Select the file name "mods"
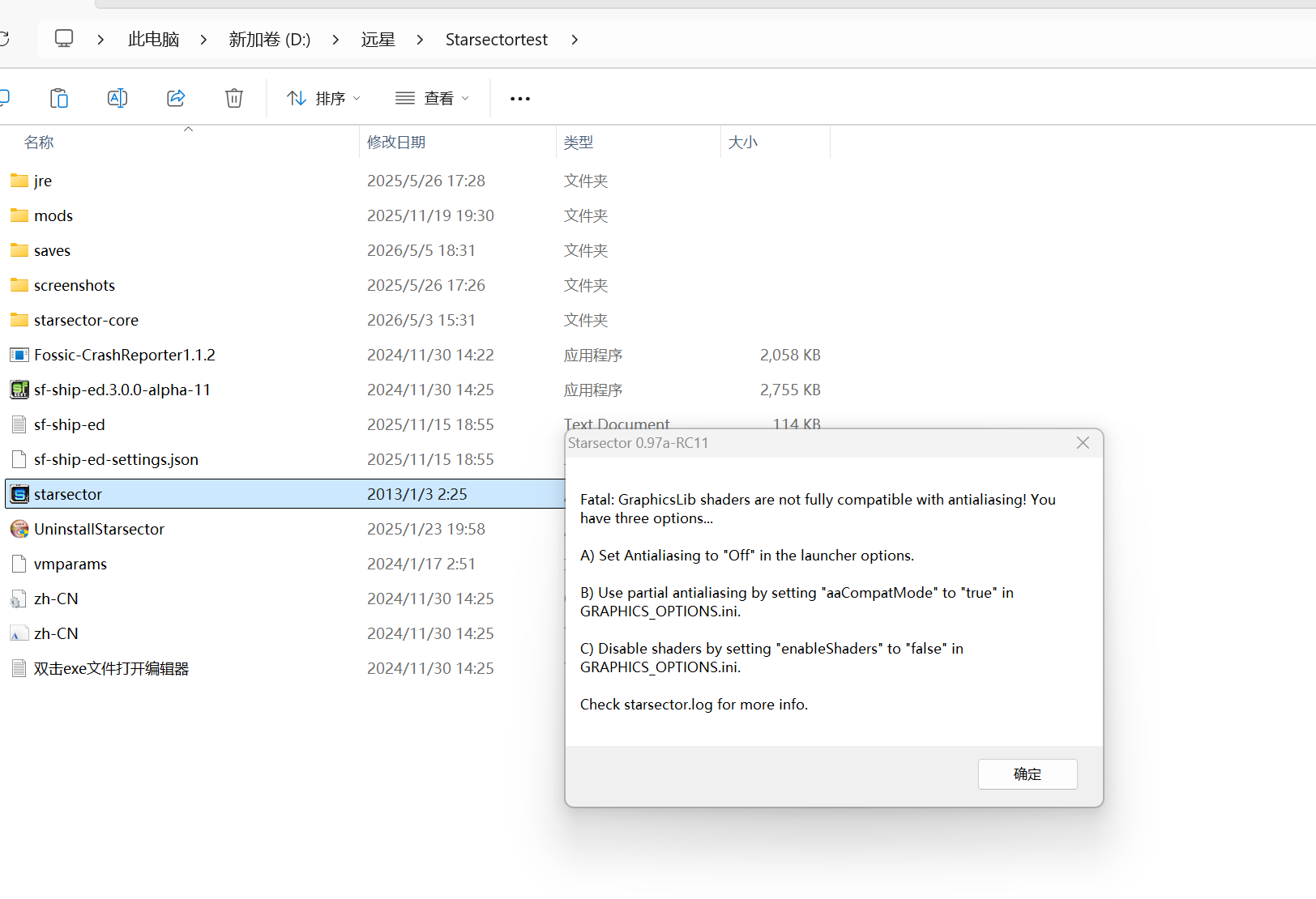The image size is (1316, 899). click(53, 215)
